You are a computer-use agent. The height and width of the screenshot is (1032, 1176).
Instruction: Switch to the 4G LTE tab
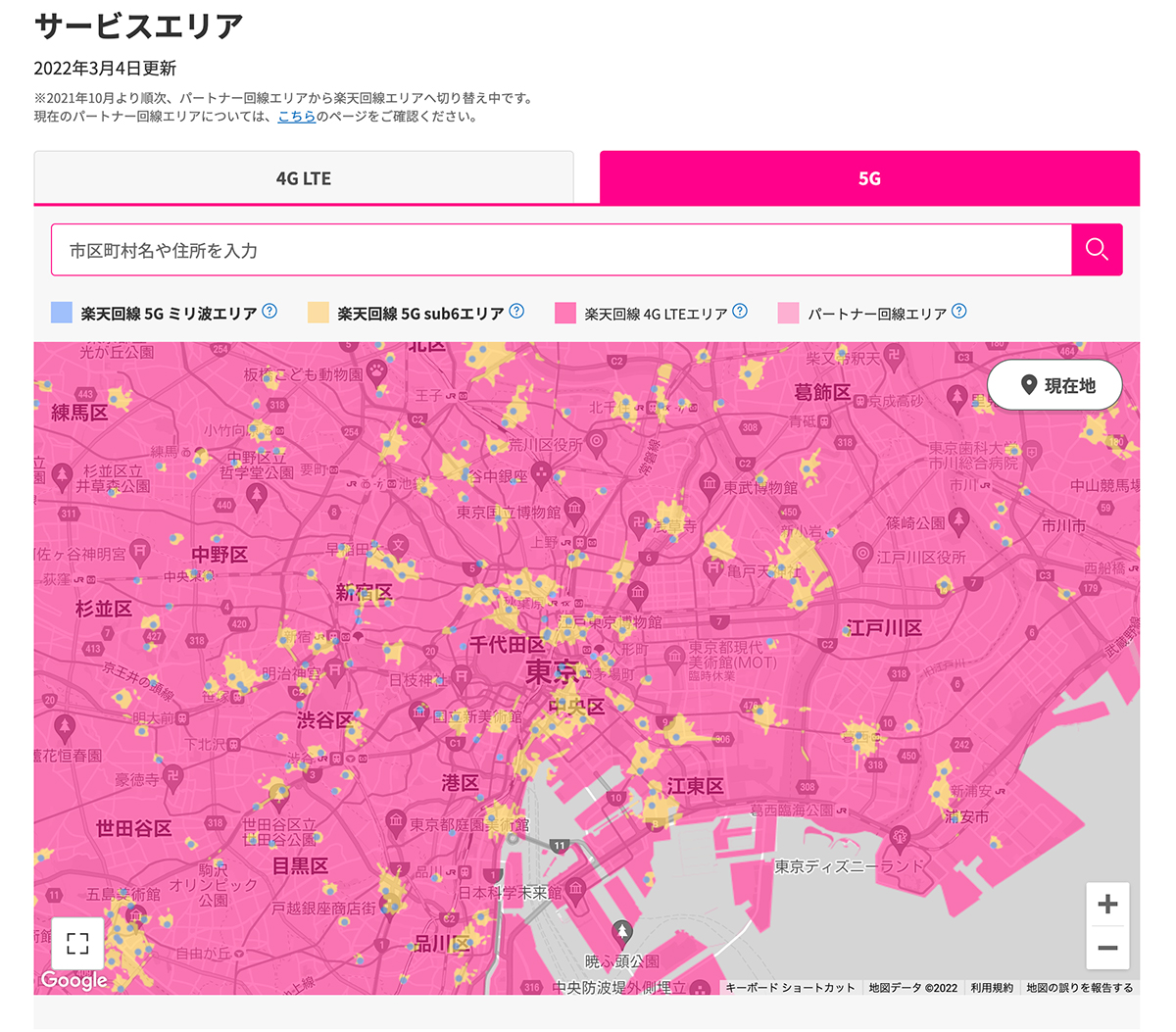pos(304,178)
